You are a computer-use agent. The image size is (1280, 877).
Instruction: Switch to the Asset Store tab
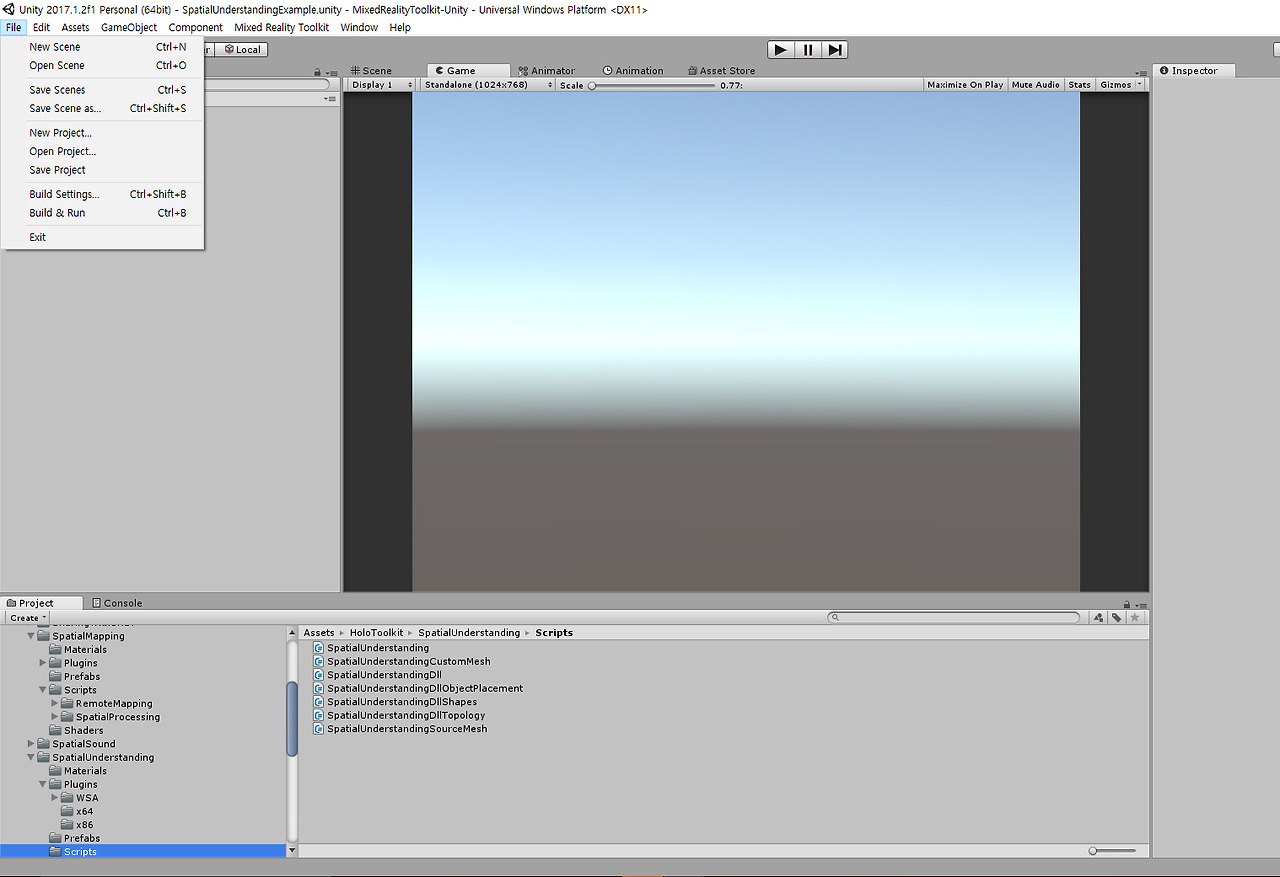point(721,71)
